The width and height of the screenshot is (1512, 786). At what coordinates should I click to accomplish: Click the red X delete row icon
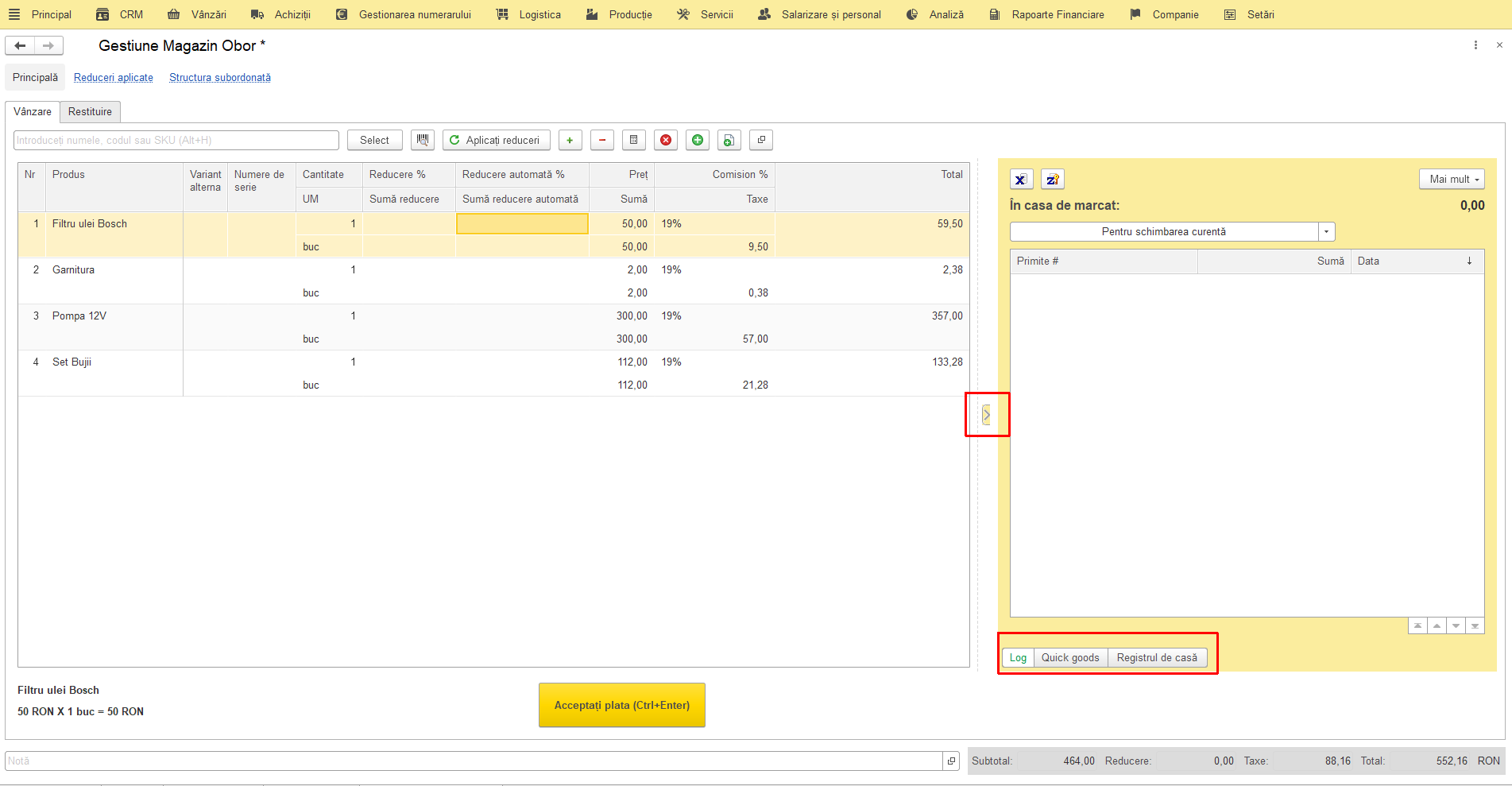tap(666, 140)
